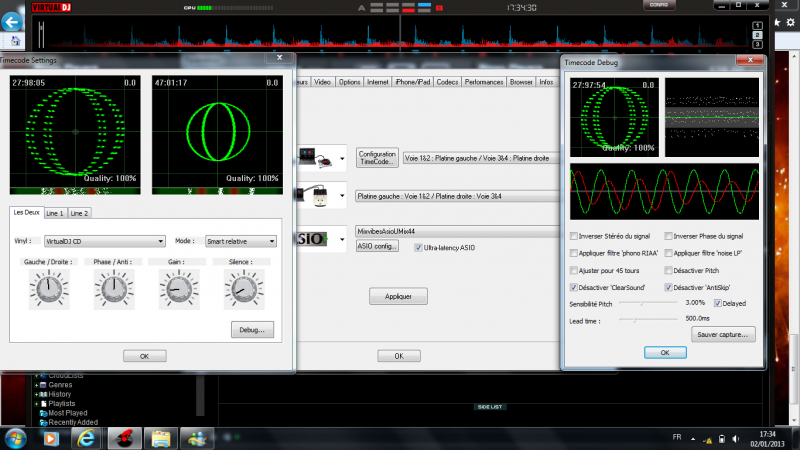Switch to the Line 1 tab

click(55, 213)
